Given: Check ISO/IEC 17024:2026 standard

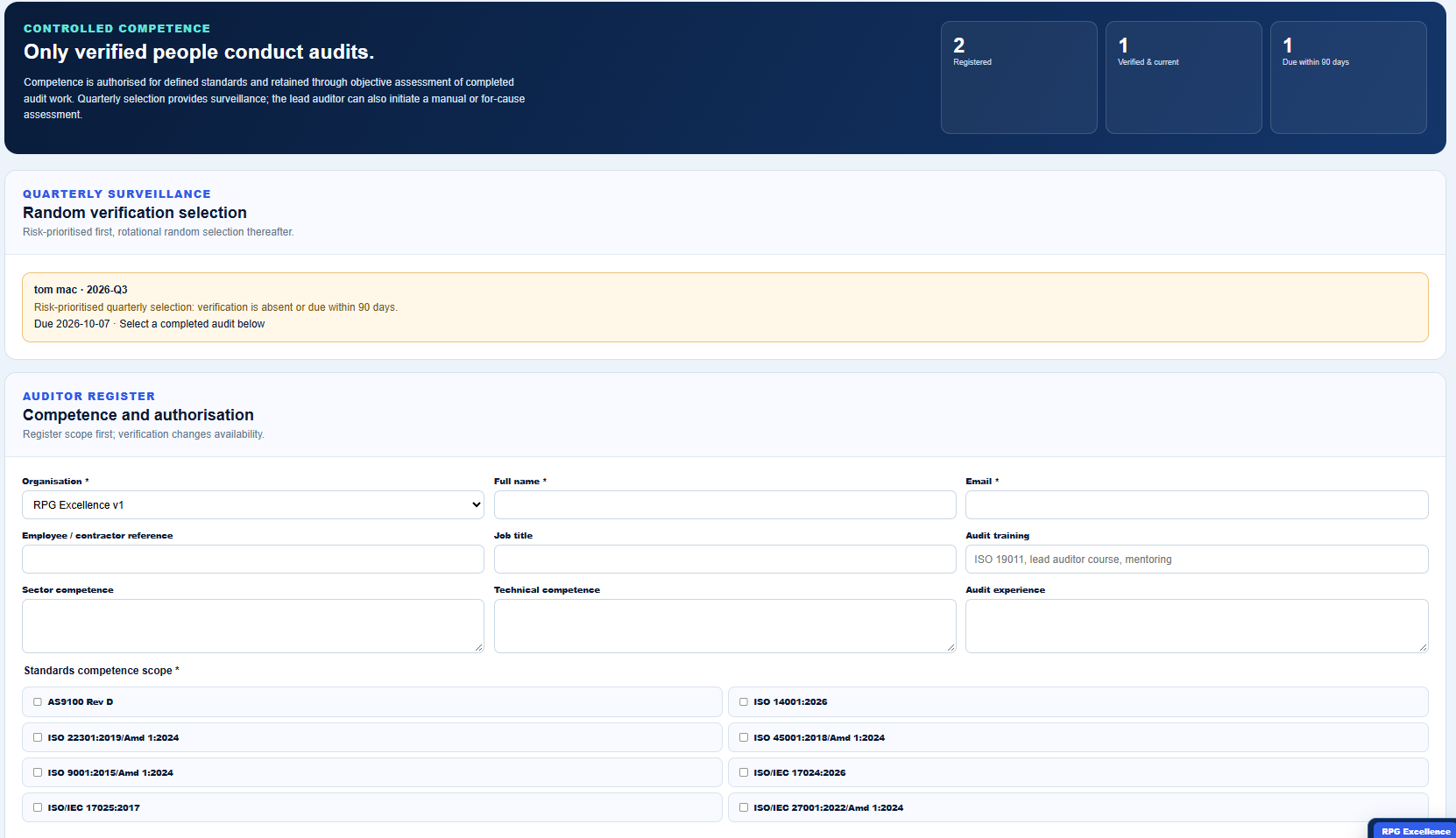Looking at the screenshot, I should pos(744,773).
